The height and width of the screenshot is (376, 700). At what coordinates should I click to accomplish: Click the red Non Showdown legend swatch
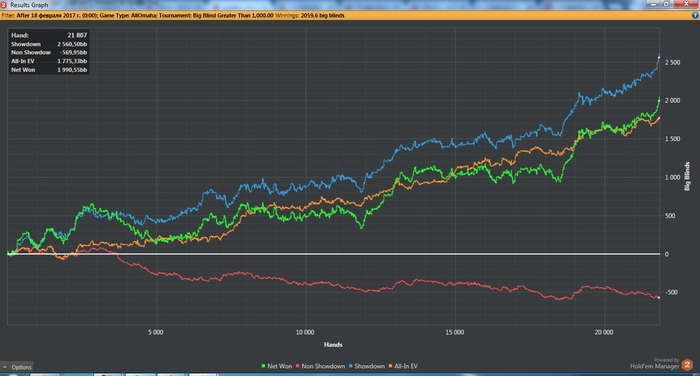[297, 366]
